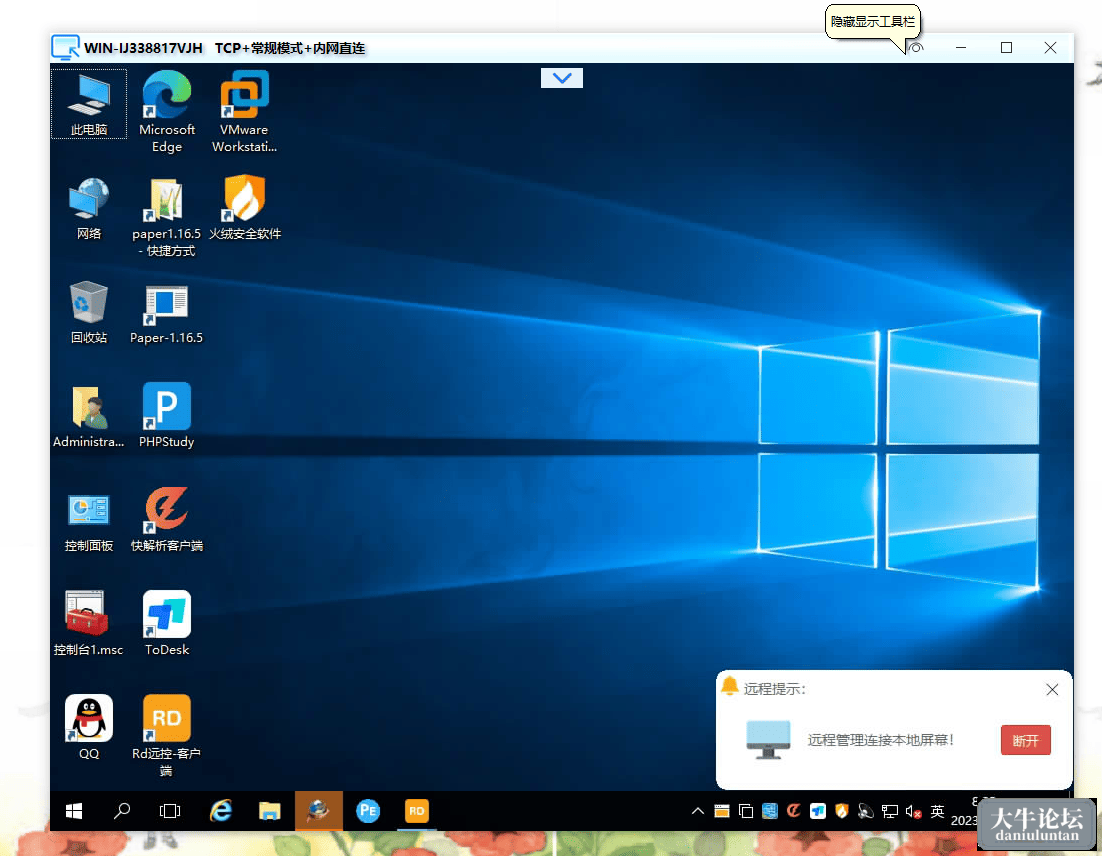Select the ToDesk desktop shortcut
The image size is (1102, 856).
(x=167, y=623)
